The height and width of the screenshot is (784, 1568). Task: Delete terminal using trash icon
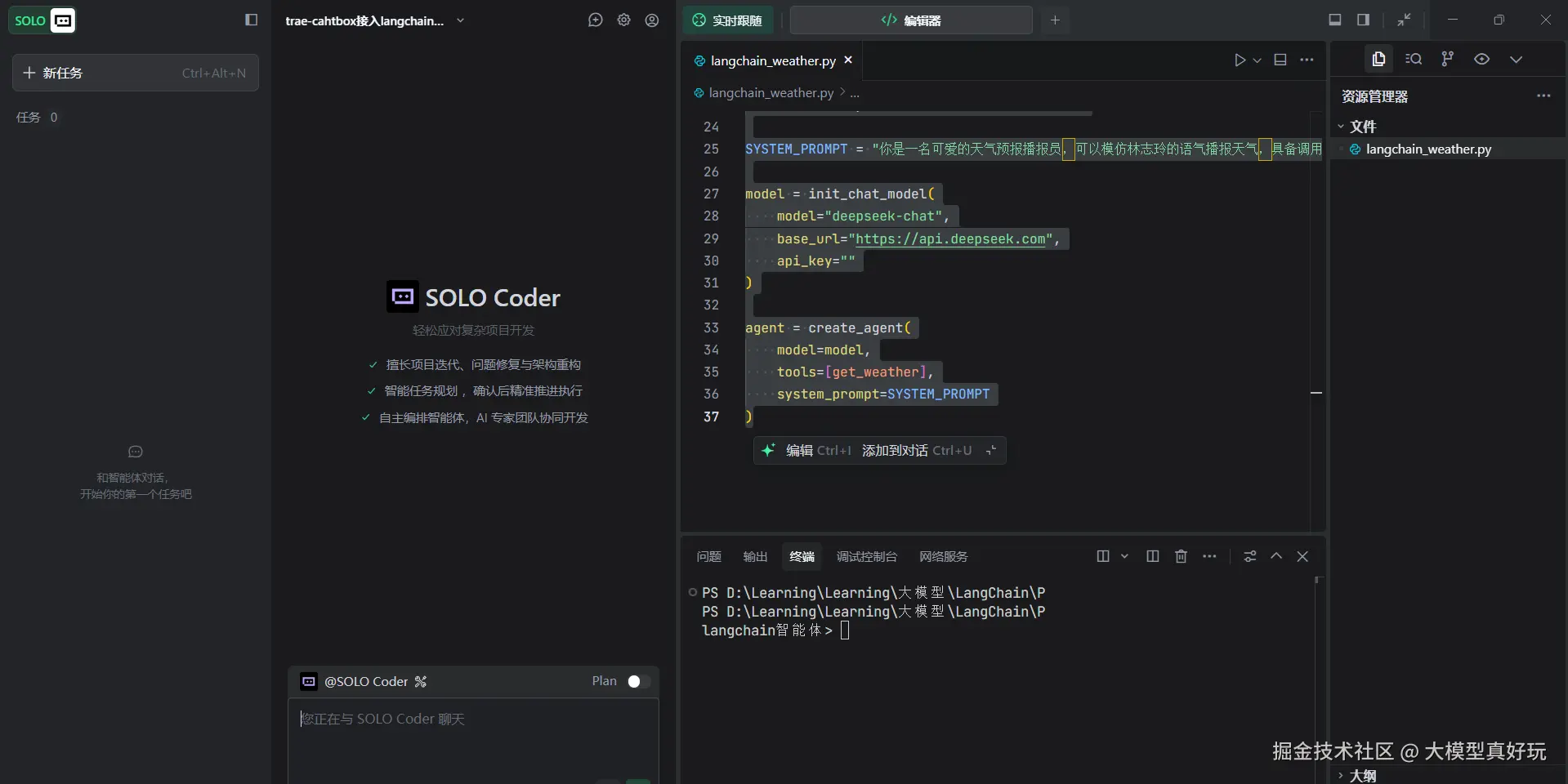tap(1181, 556)
